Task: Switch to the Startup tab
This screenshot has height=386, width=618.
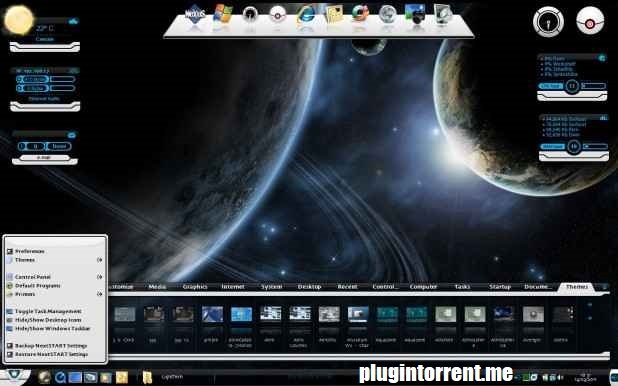Action: point(500,287)
